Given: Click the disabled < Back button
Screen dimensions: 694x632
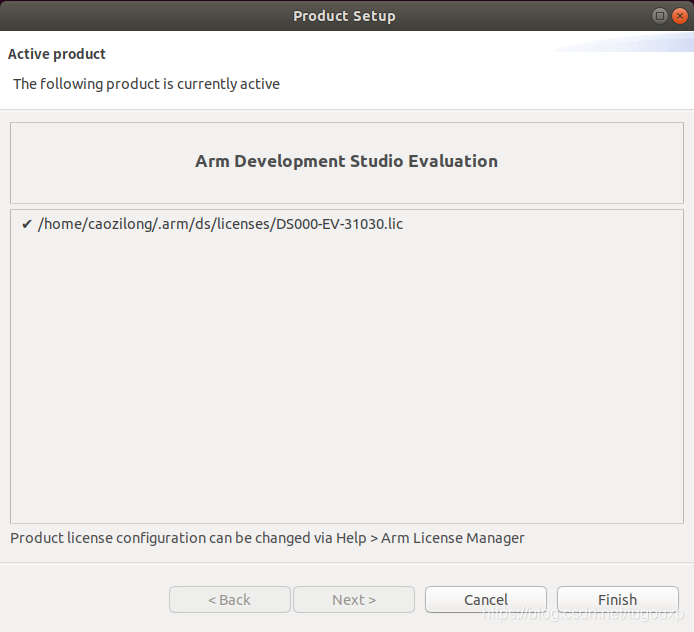Looking at the screenshot, I should (x=230, y=600).
